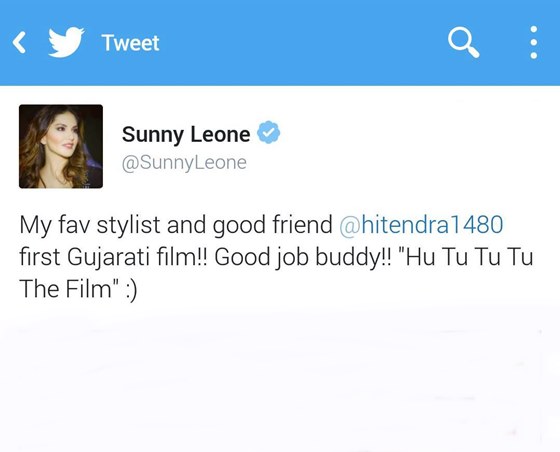560x452 pixels.
Task: Open search with the magnifier icon
Action: tap(464, 42)
